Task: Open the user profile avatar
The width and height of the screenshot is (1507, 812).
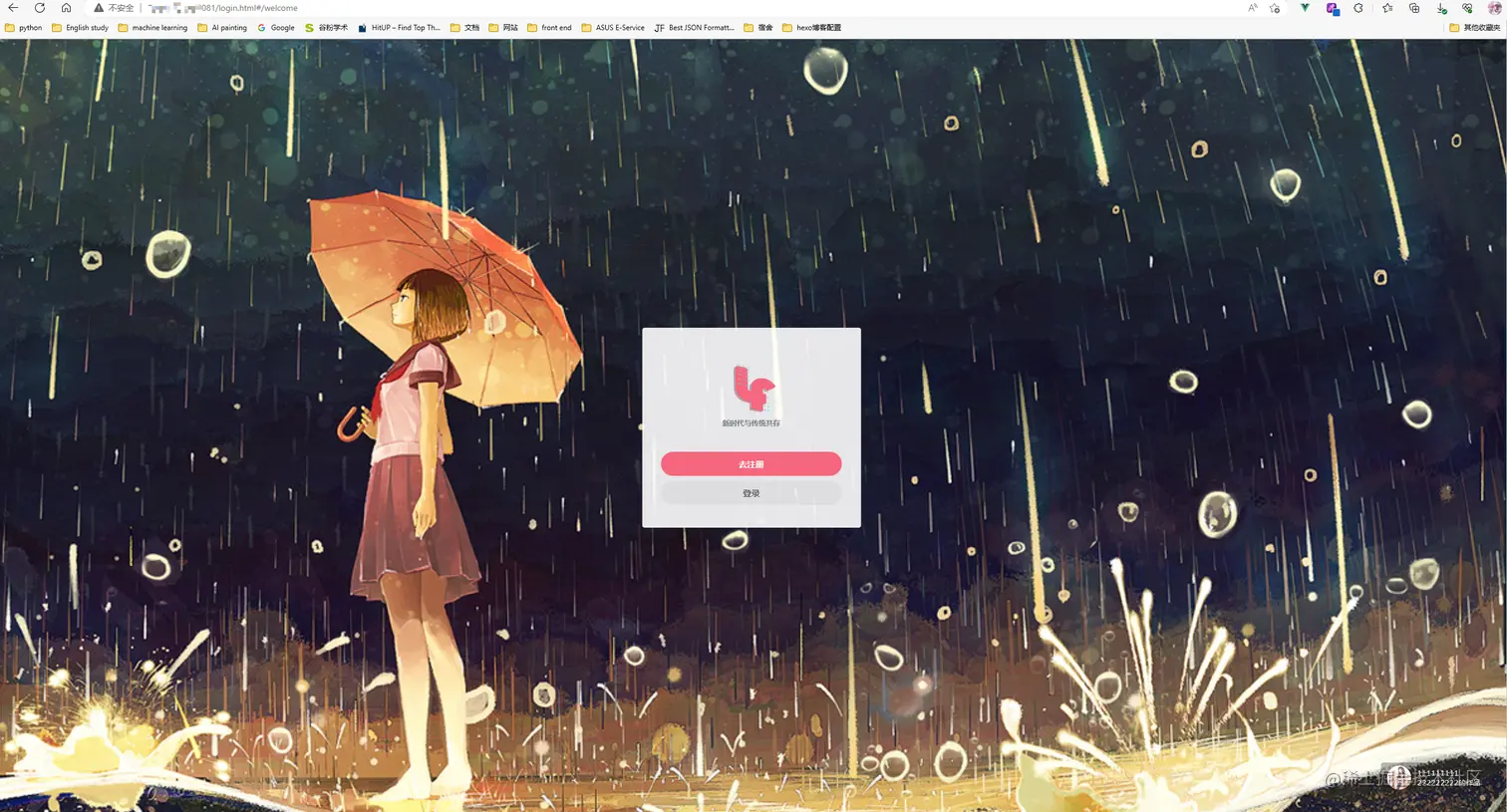Action: (x=1495, y=8)
